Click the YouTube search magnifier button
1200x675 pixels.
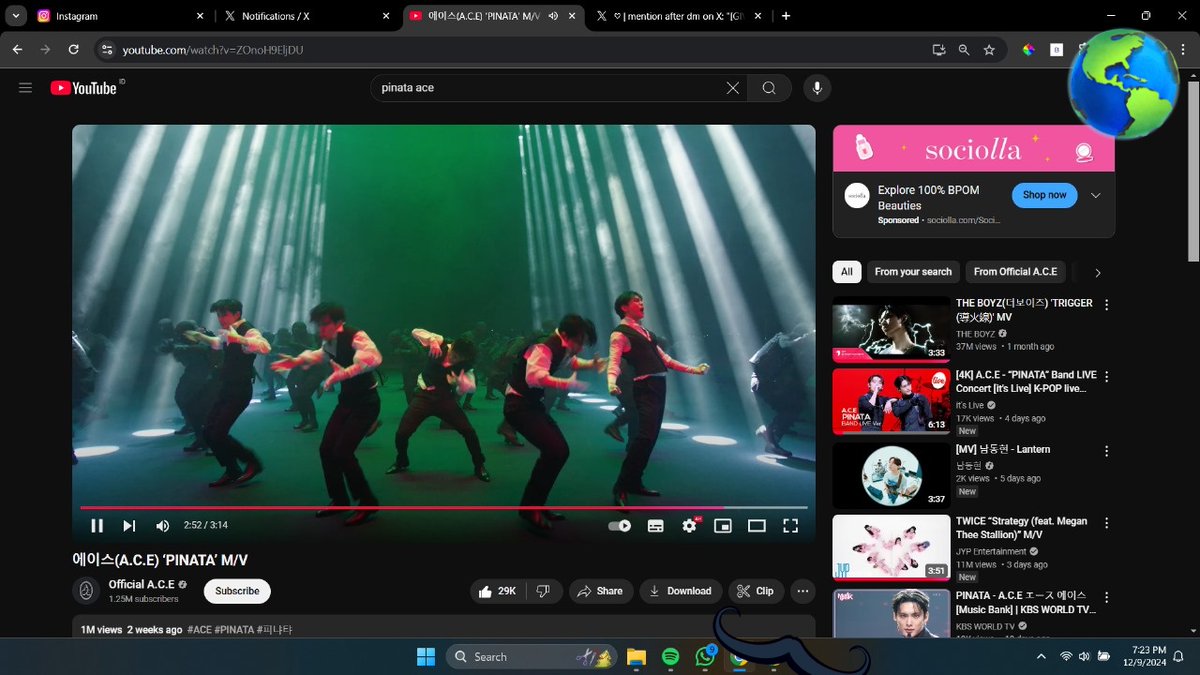(x=769, y=88)
